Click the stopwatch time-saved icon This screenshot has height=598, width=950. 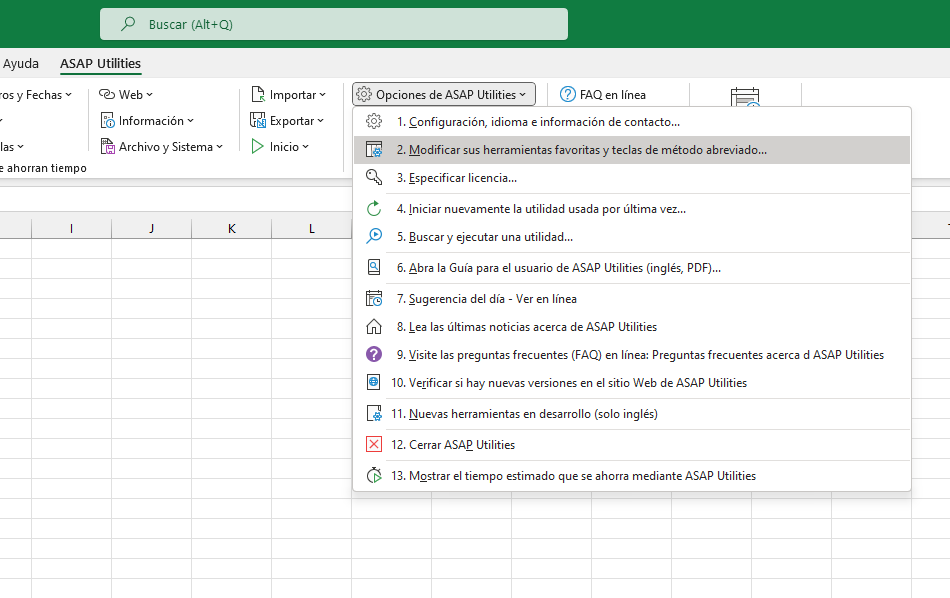pyautogui.click(x=374, y=476)
